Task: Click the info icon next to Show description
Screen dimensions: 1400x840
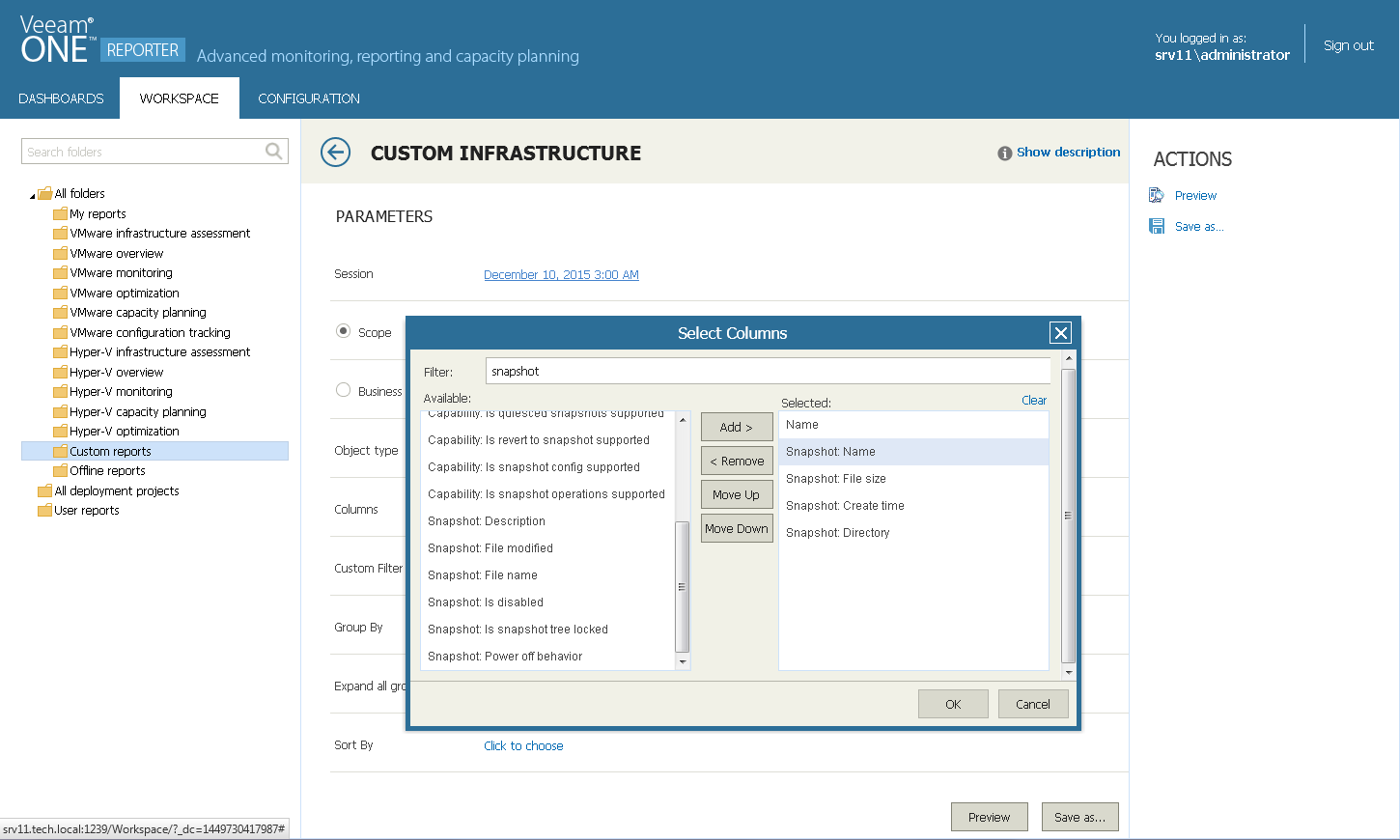Action: click(x=1004, y=152)
